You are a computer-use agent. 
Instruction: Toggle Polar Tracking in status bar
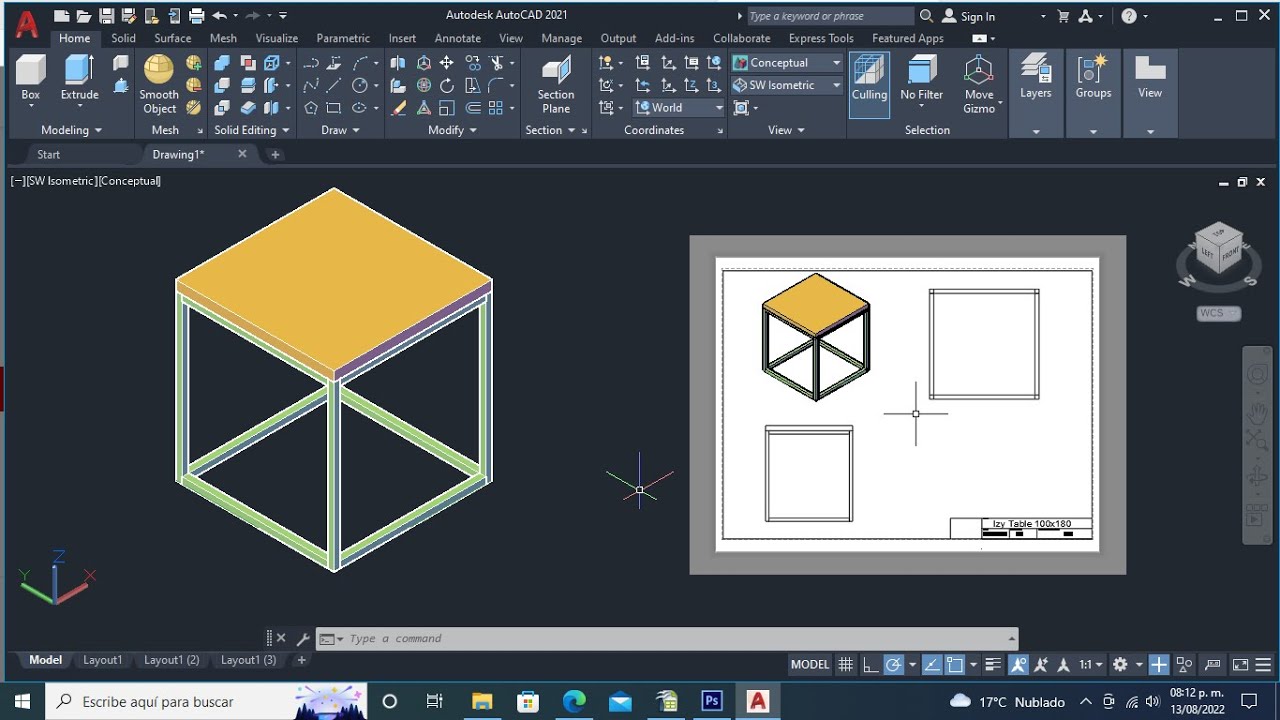pyautogui.click(x=894, y=664)
